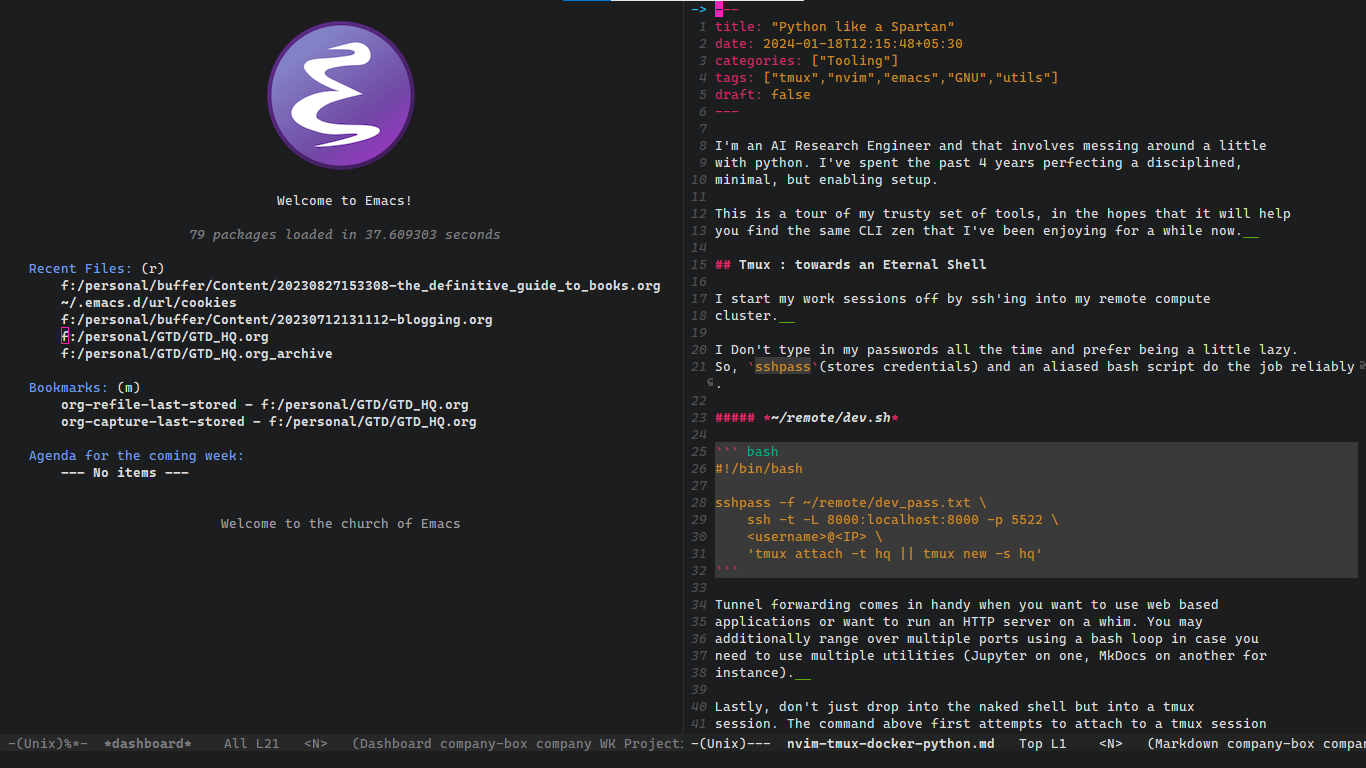
Task: Click nvim-tmux-docker-python.md buffer name in mode line
Action: 891,743
